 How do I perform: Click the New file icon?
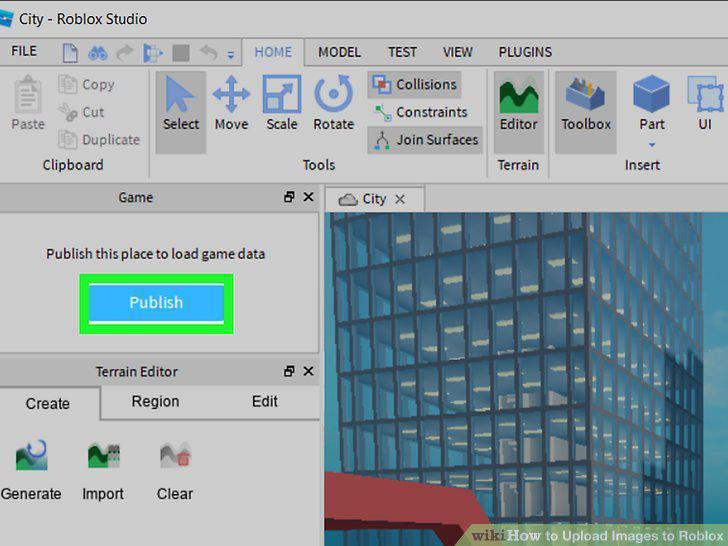(x=70, y=52)
